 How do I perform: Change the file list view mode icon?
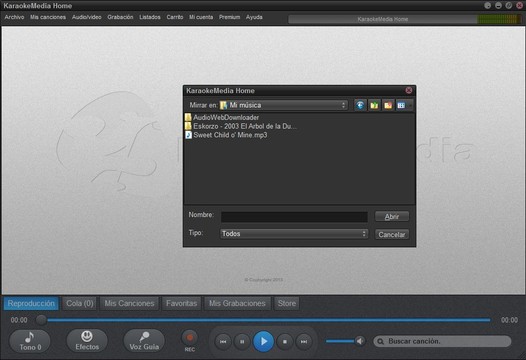point(402,105)
